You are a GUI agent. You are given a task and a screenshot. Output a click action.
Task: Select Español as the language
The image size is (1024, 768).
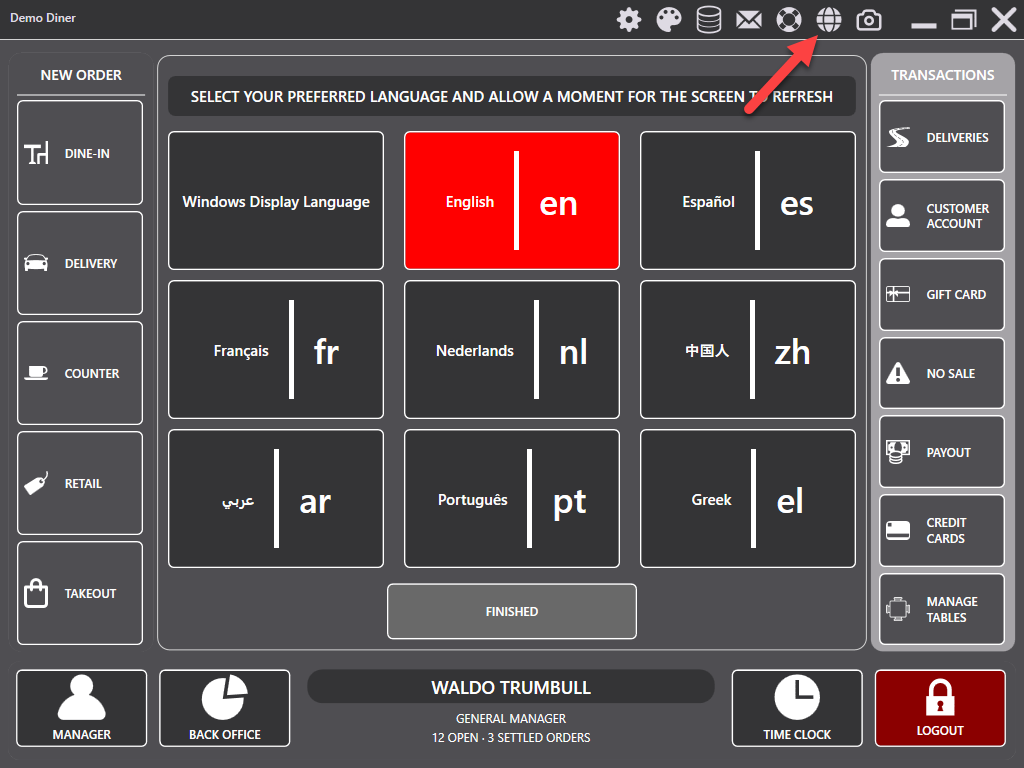748,201
